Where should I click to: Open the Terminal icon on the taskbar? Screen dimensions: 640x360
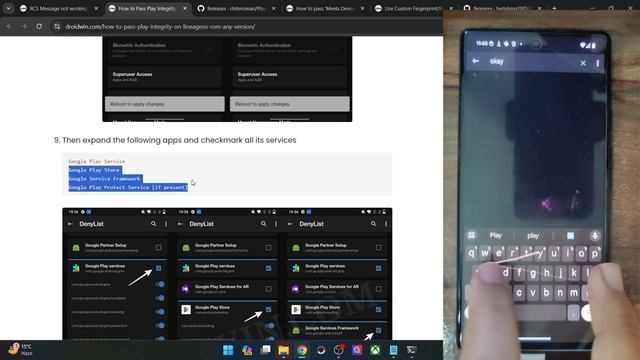click(x=411, y=350)
